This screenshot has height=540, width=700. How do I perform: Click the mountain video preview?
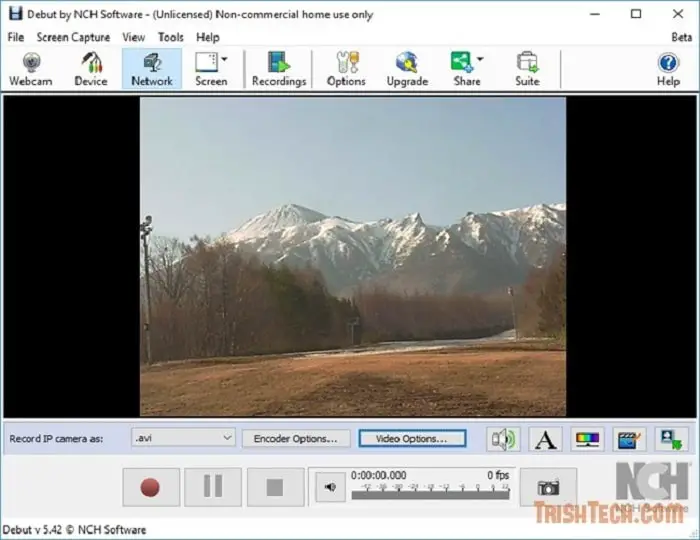[353, 257]
